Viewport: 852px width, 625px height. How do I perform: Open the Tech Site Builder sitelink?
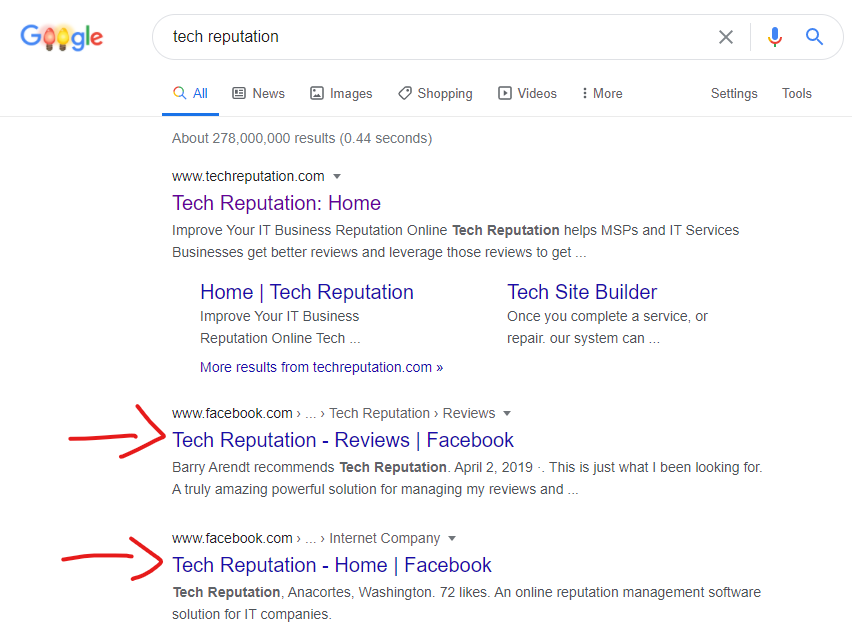pos(582,292)
